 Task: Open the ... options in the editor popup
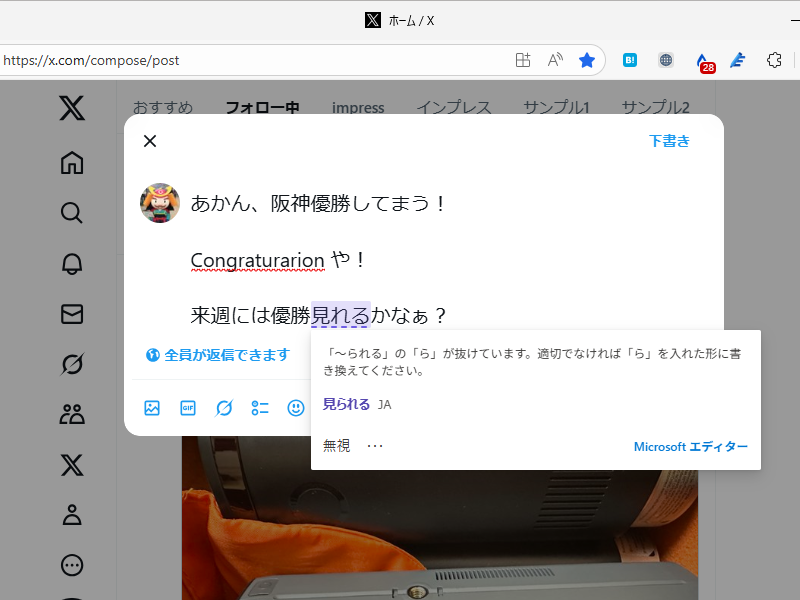click(375, 445)
